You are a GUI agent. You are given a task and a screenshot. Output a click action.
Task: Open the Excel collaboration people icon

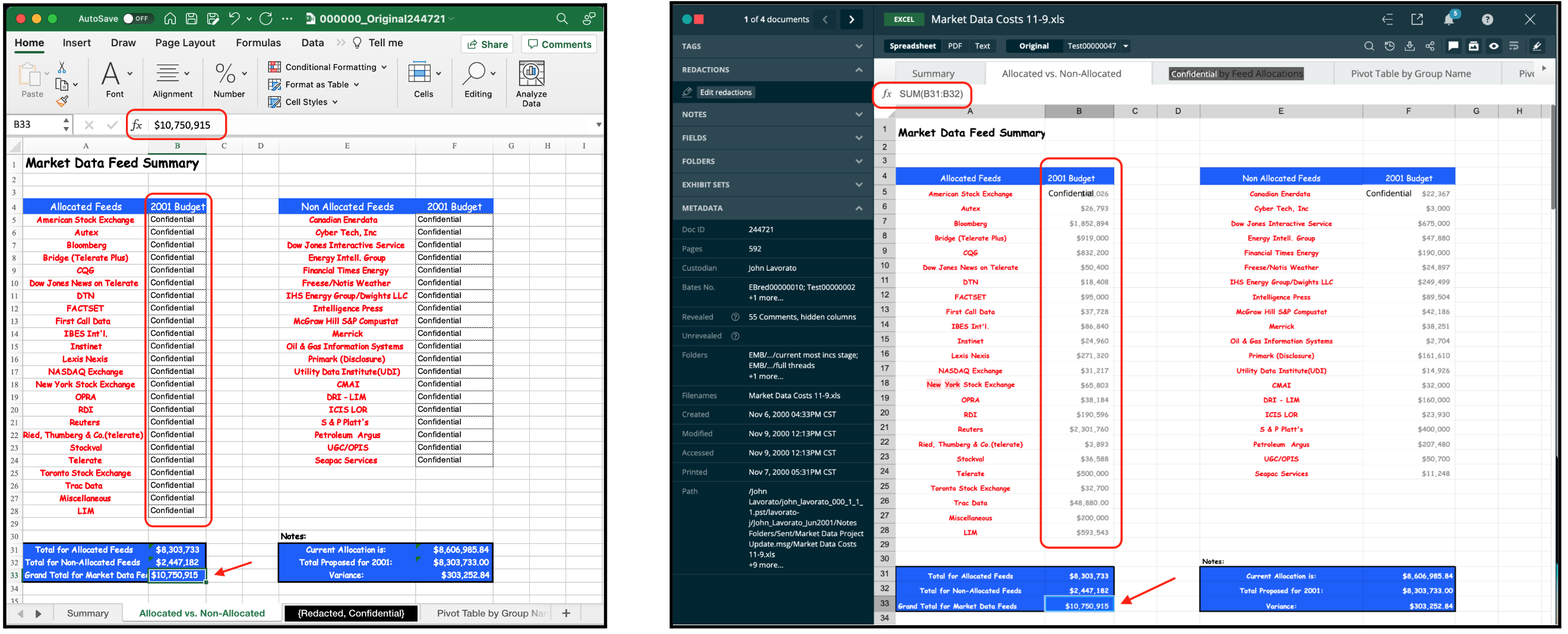pyautogui.click(x=589, y=19)
